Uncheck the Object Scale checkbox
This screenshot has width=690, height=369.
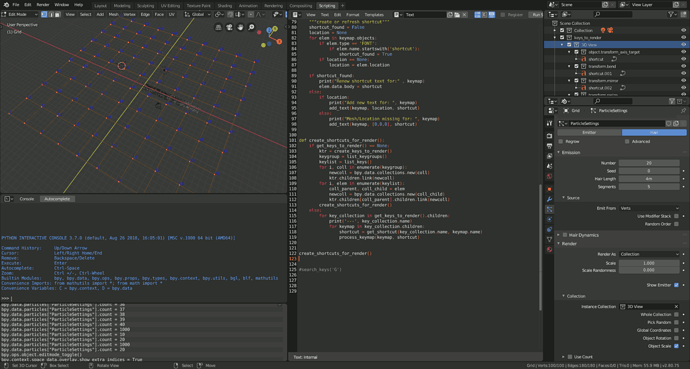(x=676, y=346)
